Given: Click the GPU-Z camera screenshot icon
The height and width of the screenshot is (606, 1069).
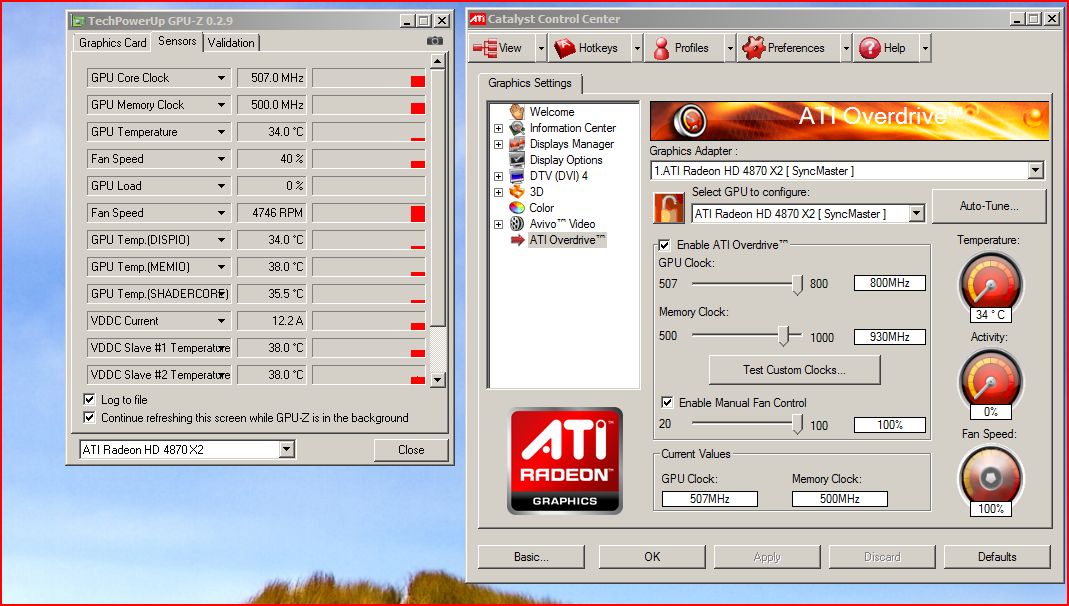Looking at the screenshot, I should (x=434, y=41).
